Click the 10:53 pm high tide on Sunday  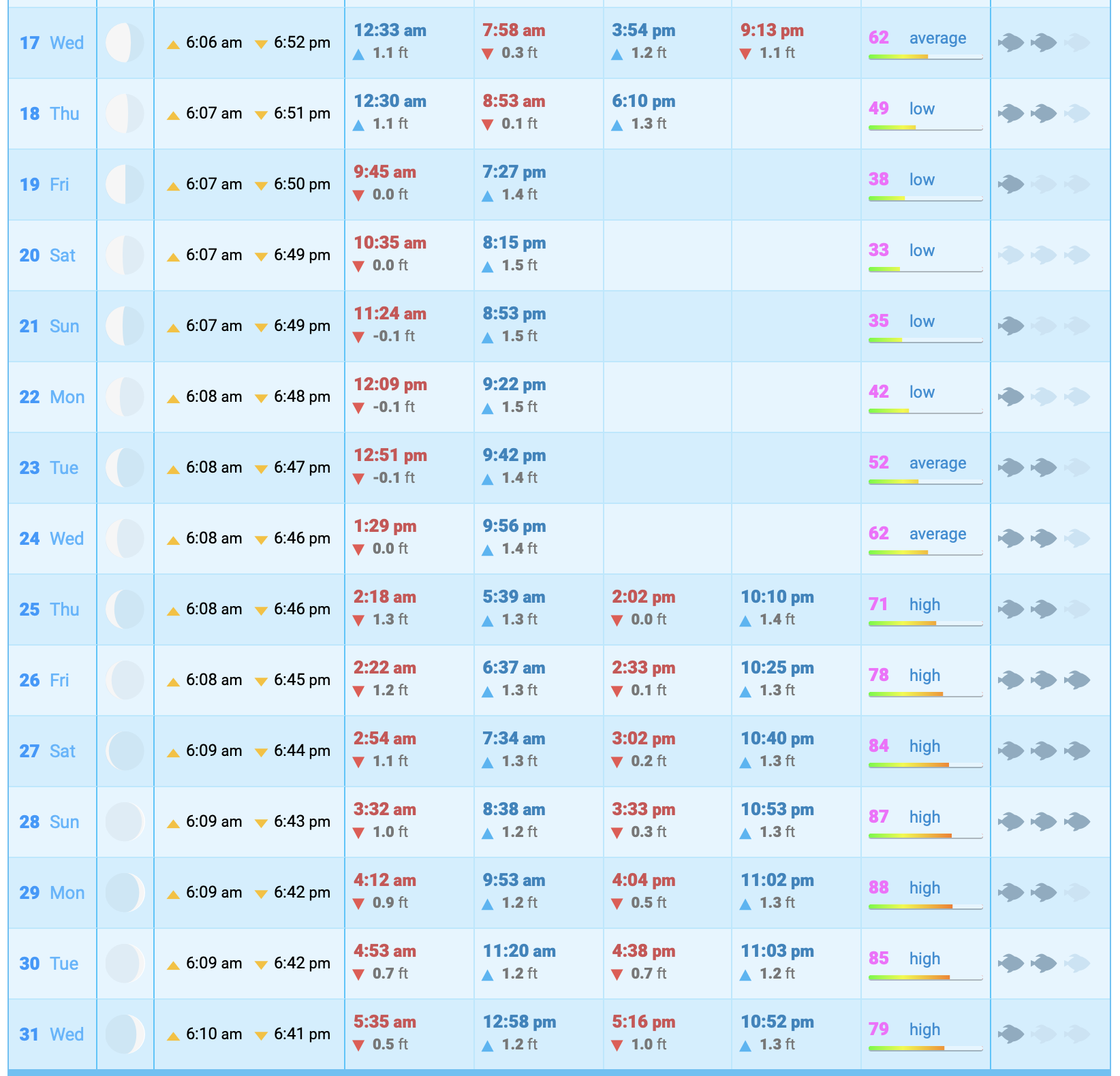tap(777, 810)
